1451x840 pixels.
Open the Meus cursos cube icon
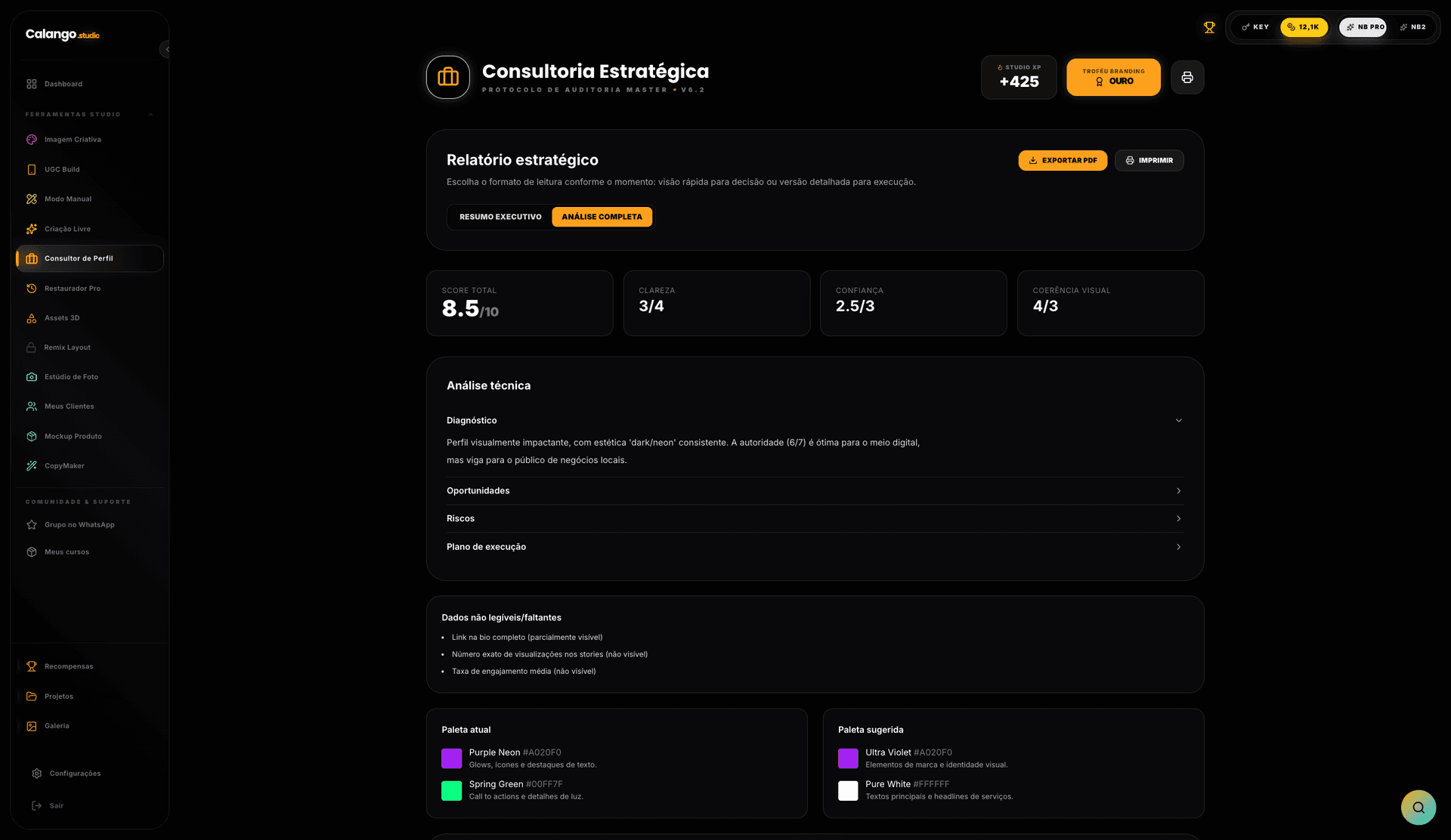click(x=32, y=552)
